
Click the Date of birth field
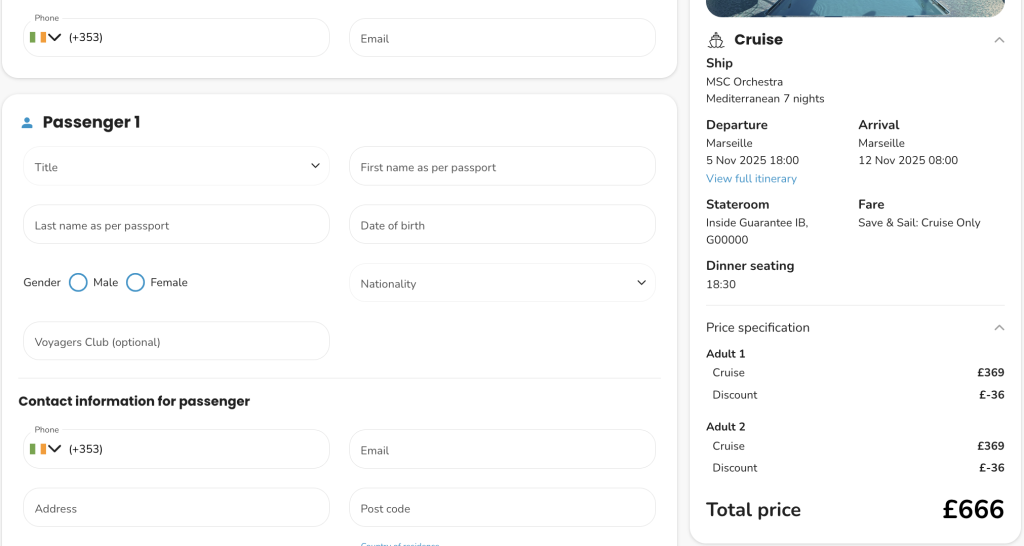pos(502,224)
